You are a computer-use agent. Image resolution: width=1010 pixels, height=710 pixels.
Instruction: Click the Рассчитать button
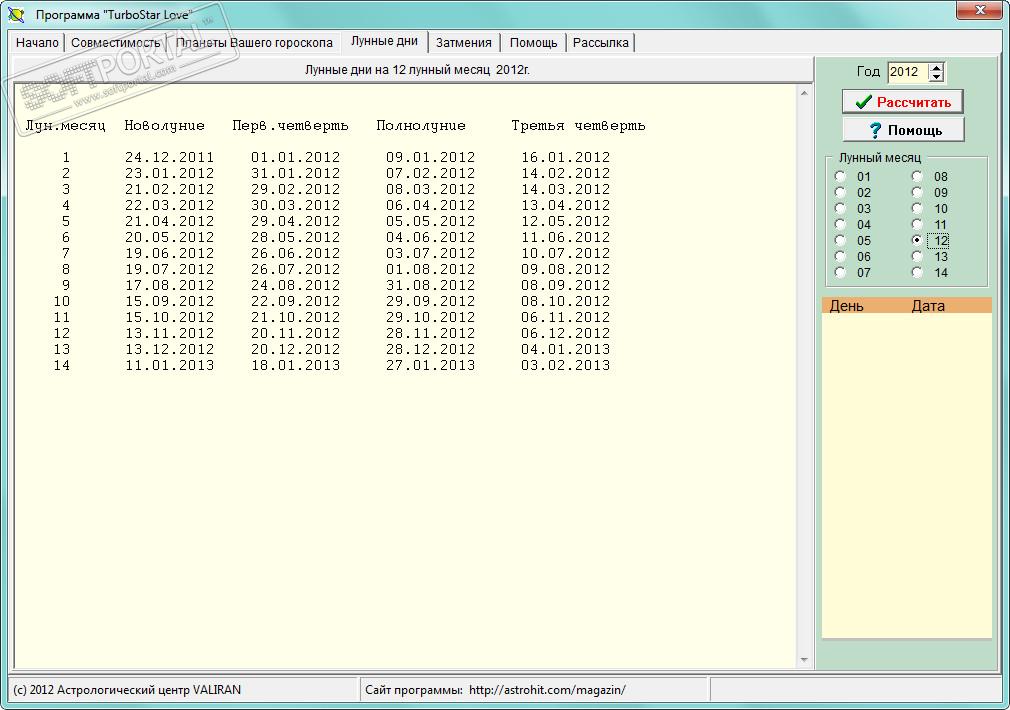903,102
